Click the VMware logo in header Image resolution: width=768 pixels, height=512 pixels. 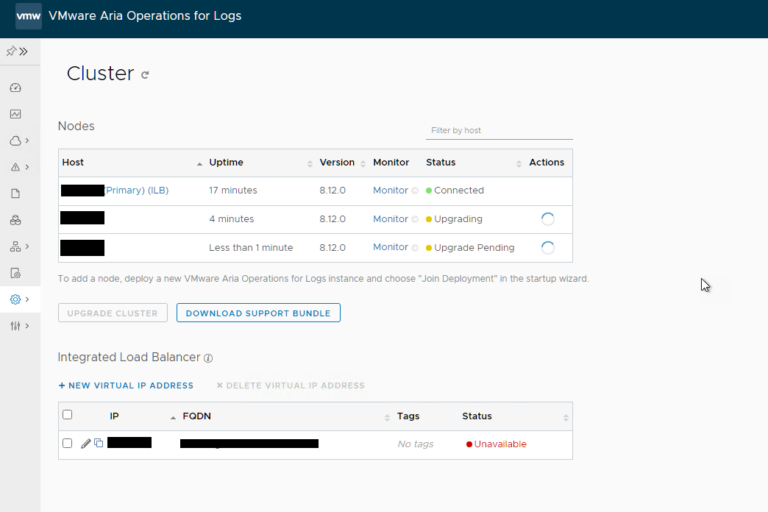tap(28, 16)
